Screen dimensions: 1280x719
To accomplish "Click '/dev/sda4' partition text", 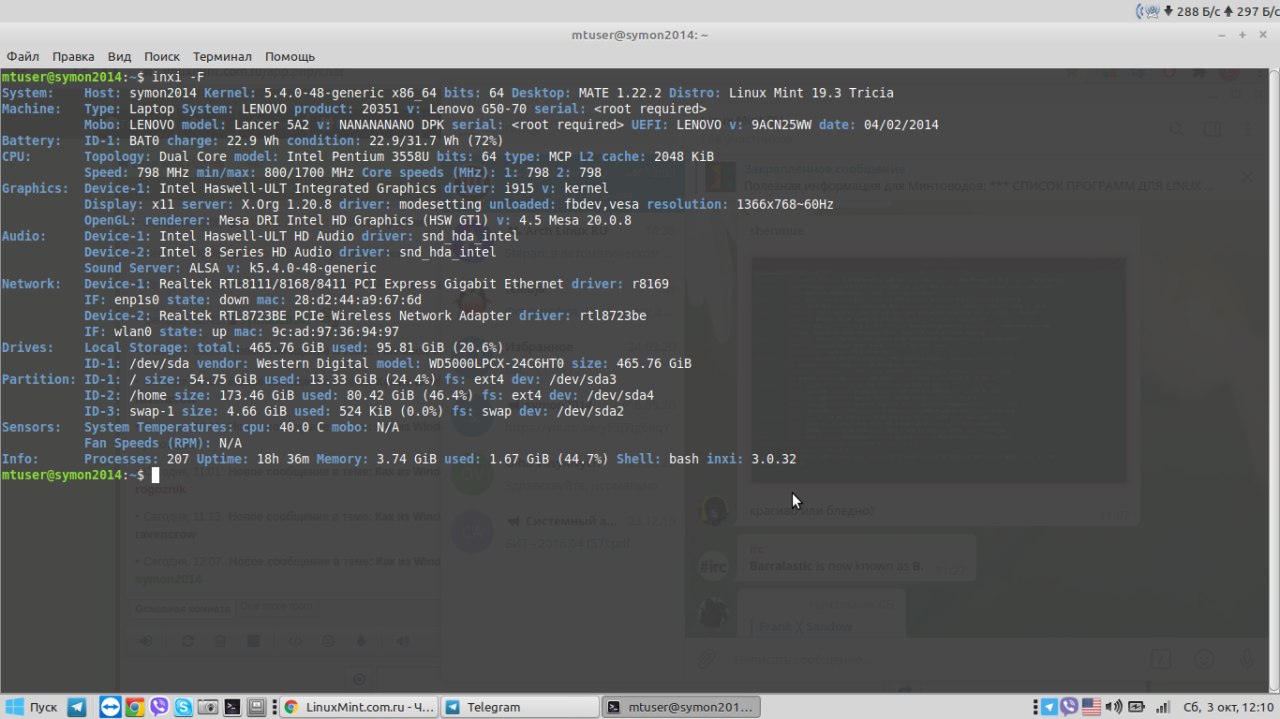I will pos(619,395).
